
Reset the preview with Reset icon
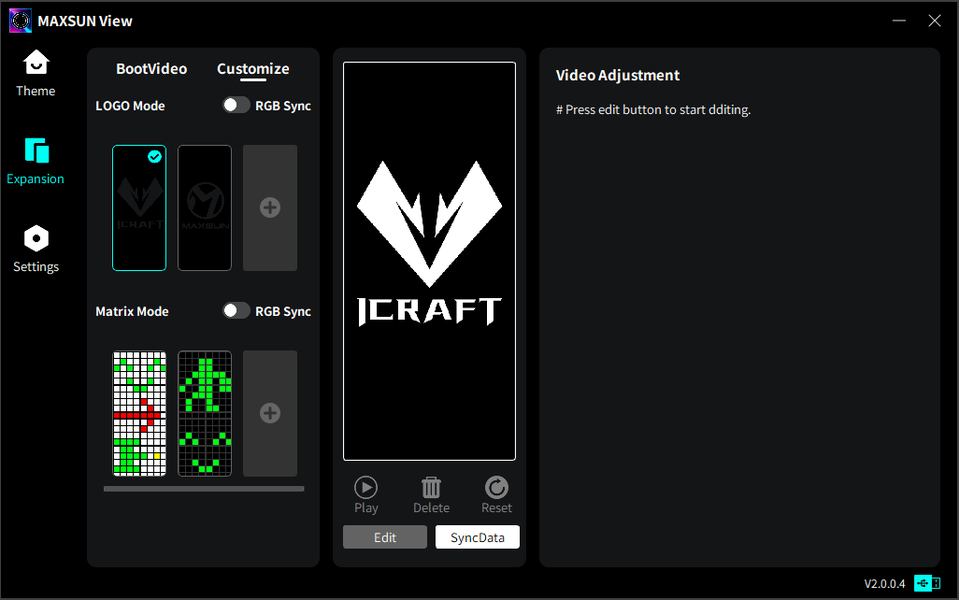tap(496, 495)
